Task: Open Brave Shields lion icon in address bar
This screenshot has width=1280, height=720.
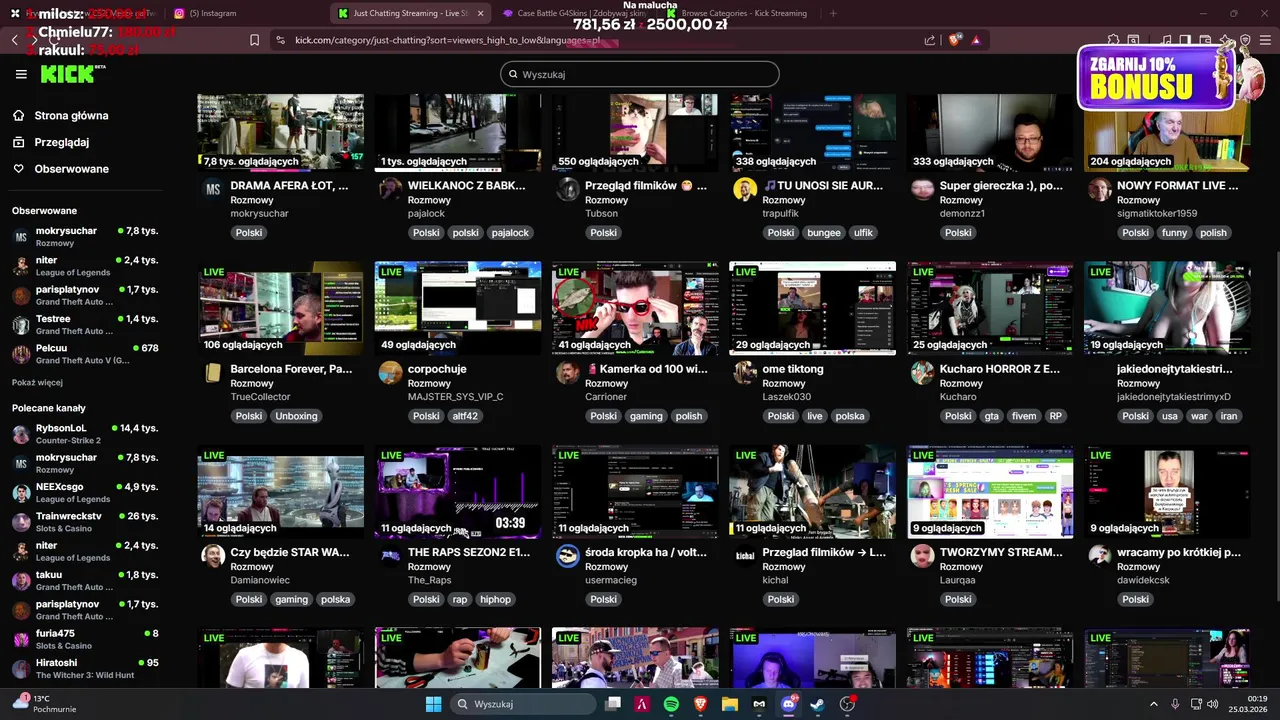Action: pyautogui.click(x=954, y=40)
